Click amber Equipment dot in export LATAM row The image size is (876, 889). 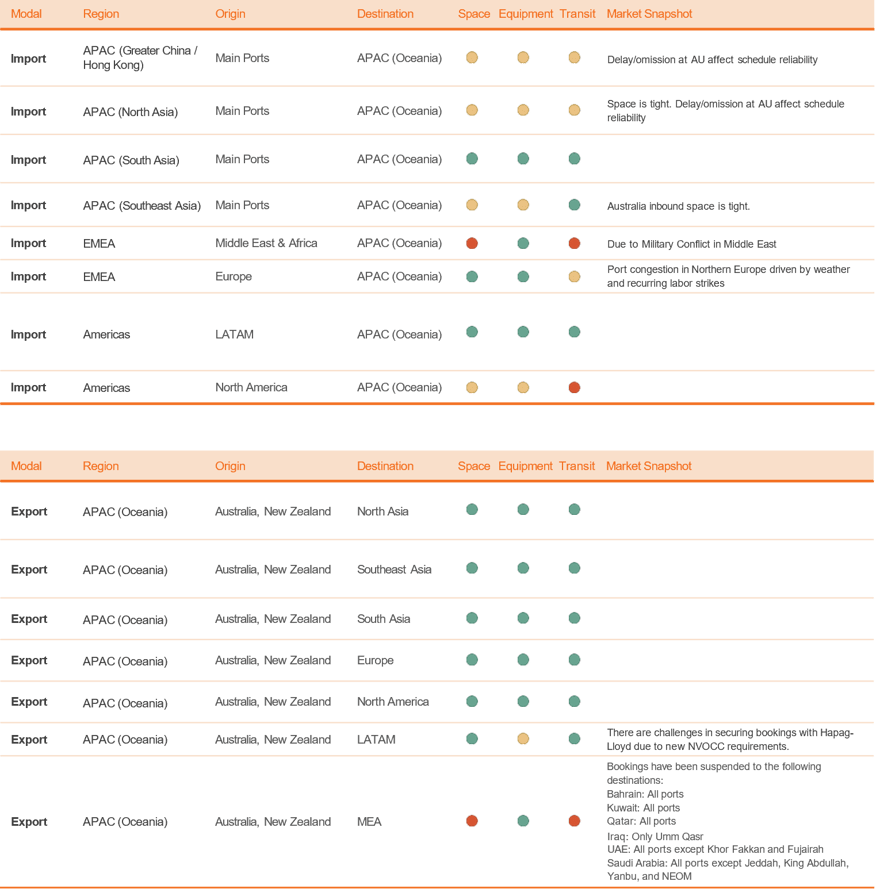[523, 740]
